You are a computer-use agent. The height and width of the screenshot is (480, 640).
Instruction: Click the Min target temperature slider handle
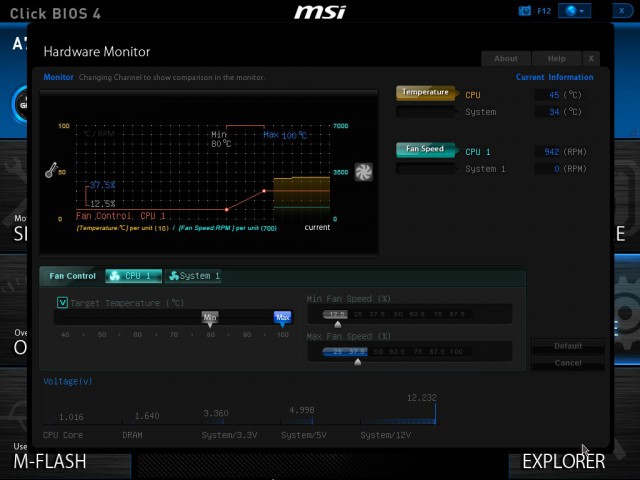click(x=210, y=318)
